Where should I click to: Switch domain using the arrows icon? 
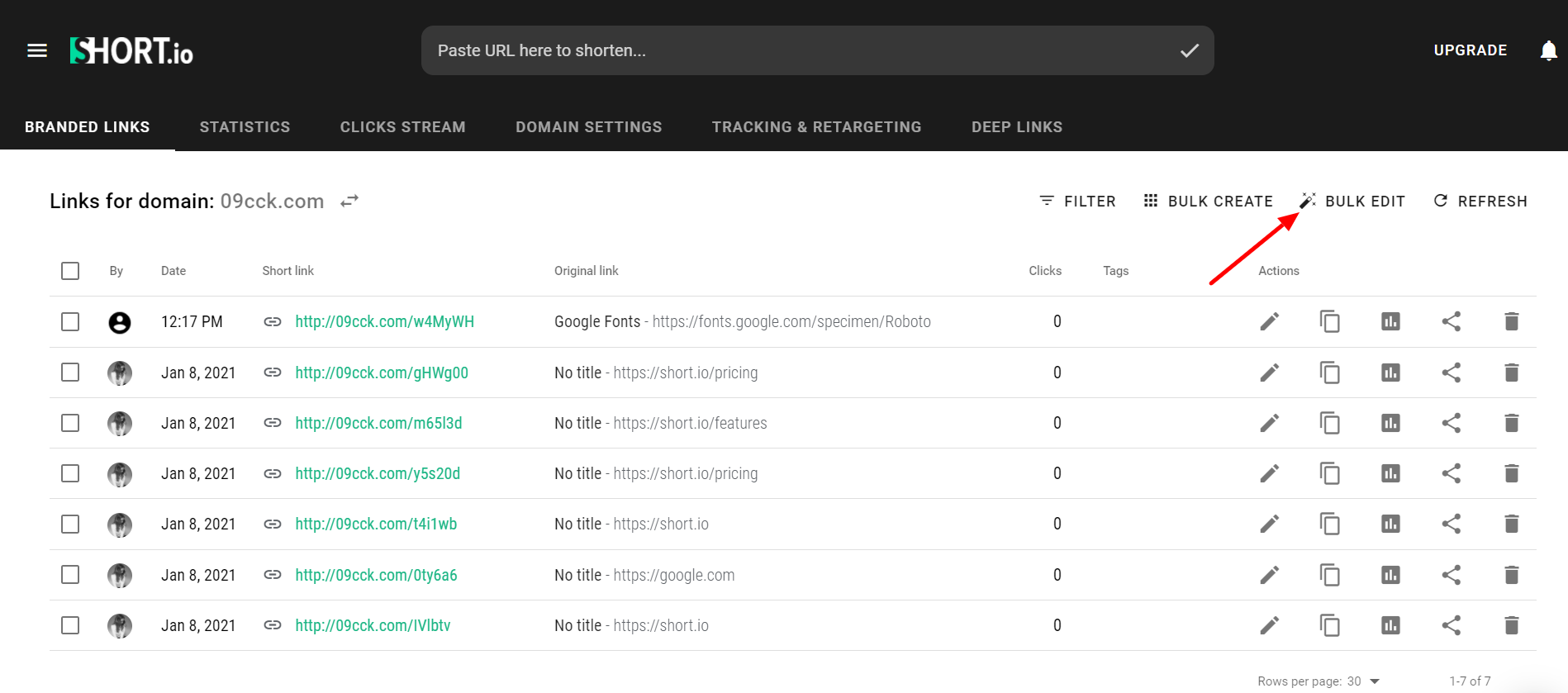349,201
